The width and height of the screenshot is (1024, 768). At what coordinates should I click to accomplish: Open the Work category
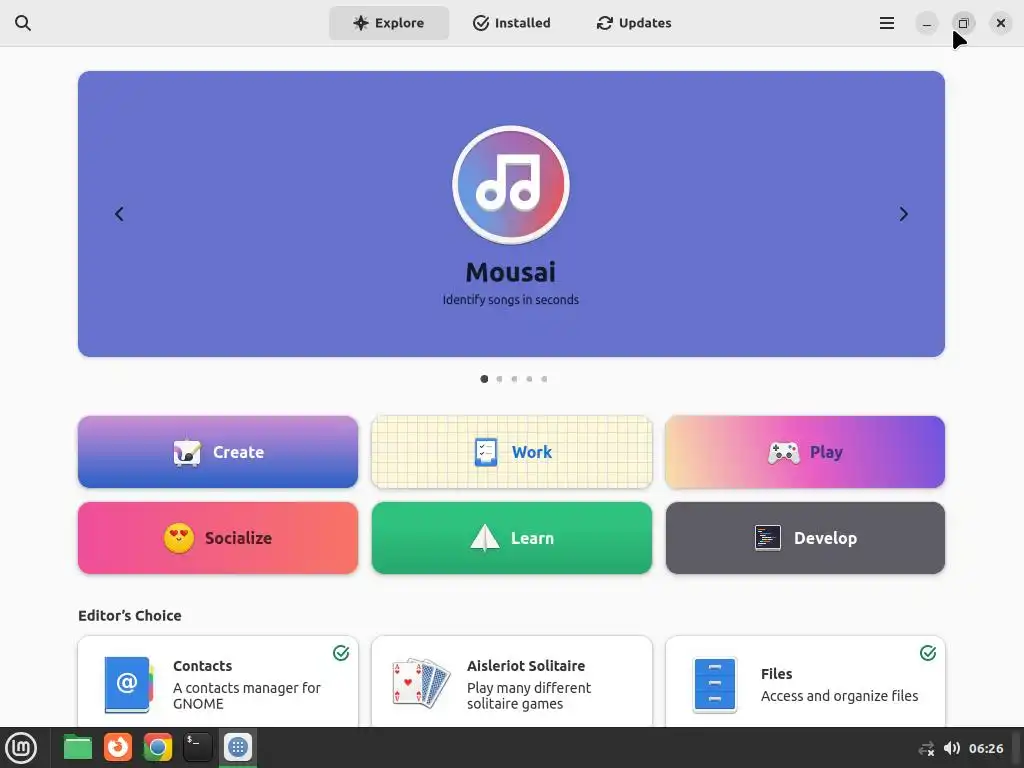(x=511, y=452)
